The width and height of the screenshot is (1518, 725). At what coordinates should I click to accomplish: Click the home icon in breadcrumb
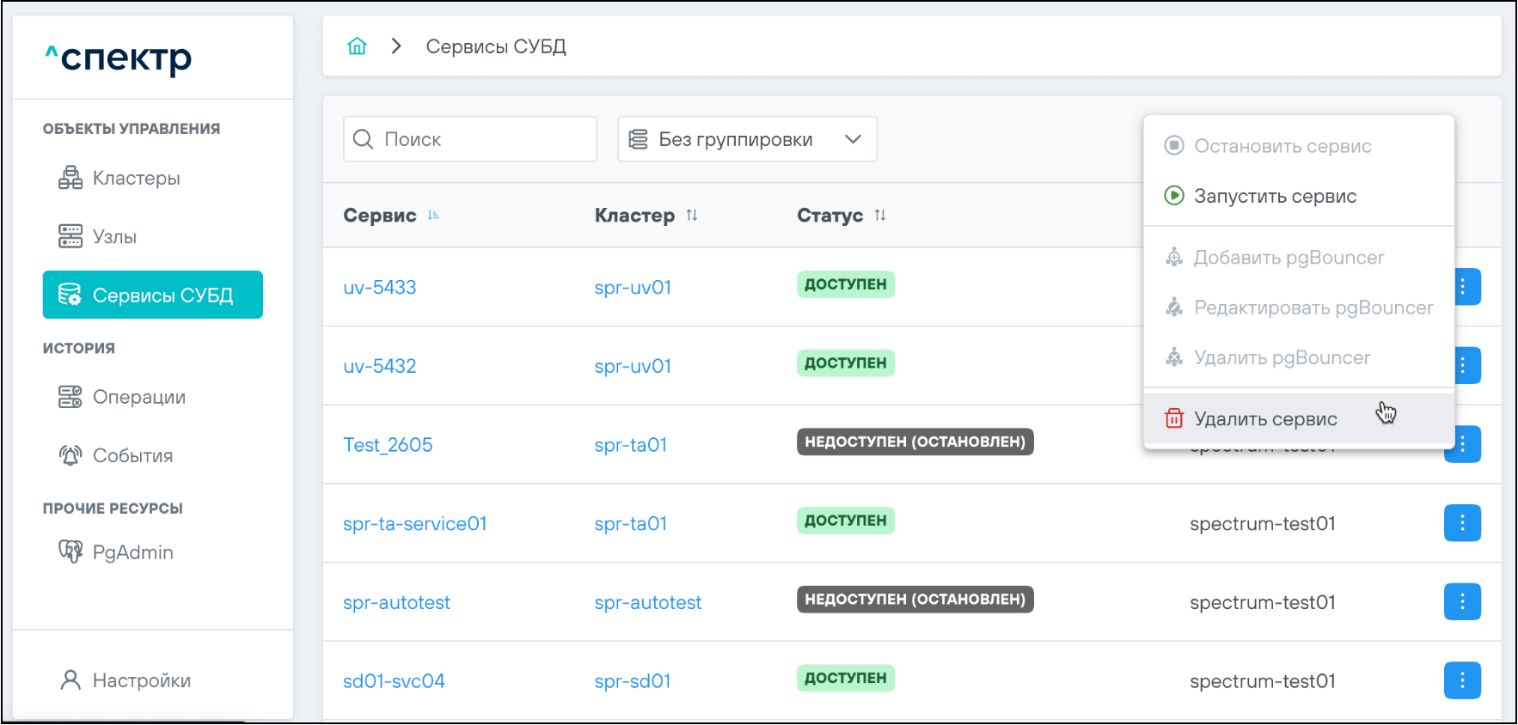click(356, 47)
